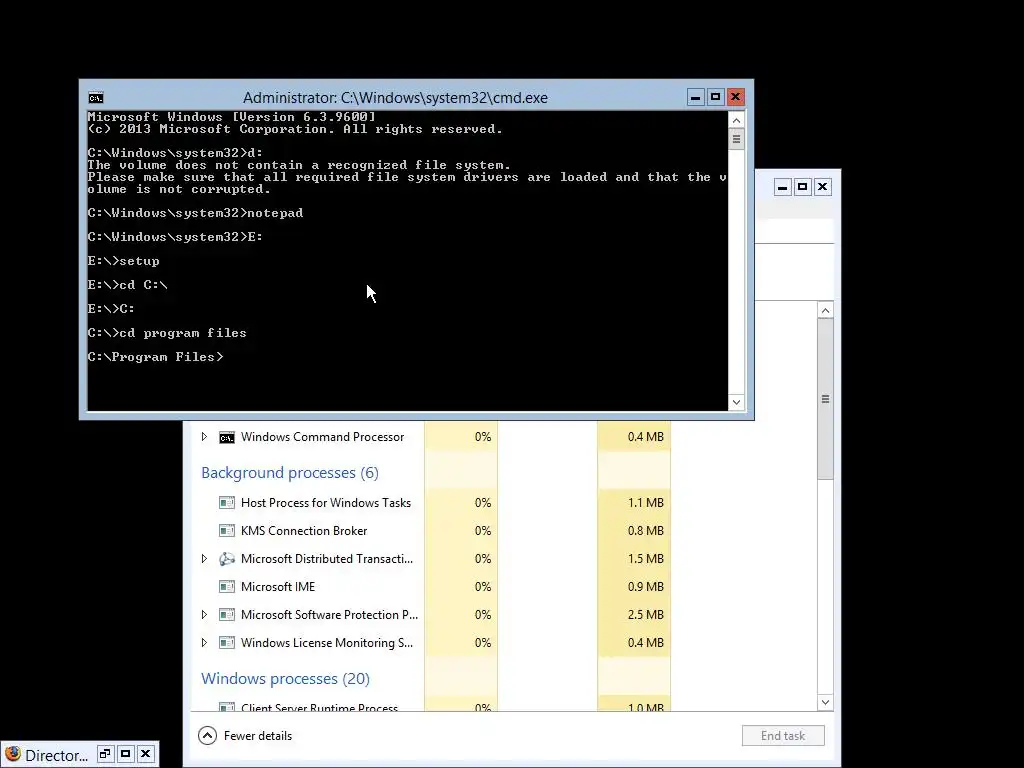Click the Microsoft IME process icon
This screenshot has height=768, width=1024.
click(x=227, y=587)
